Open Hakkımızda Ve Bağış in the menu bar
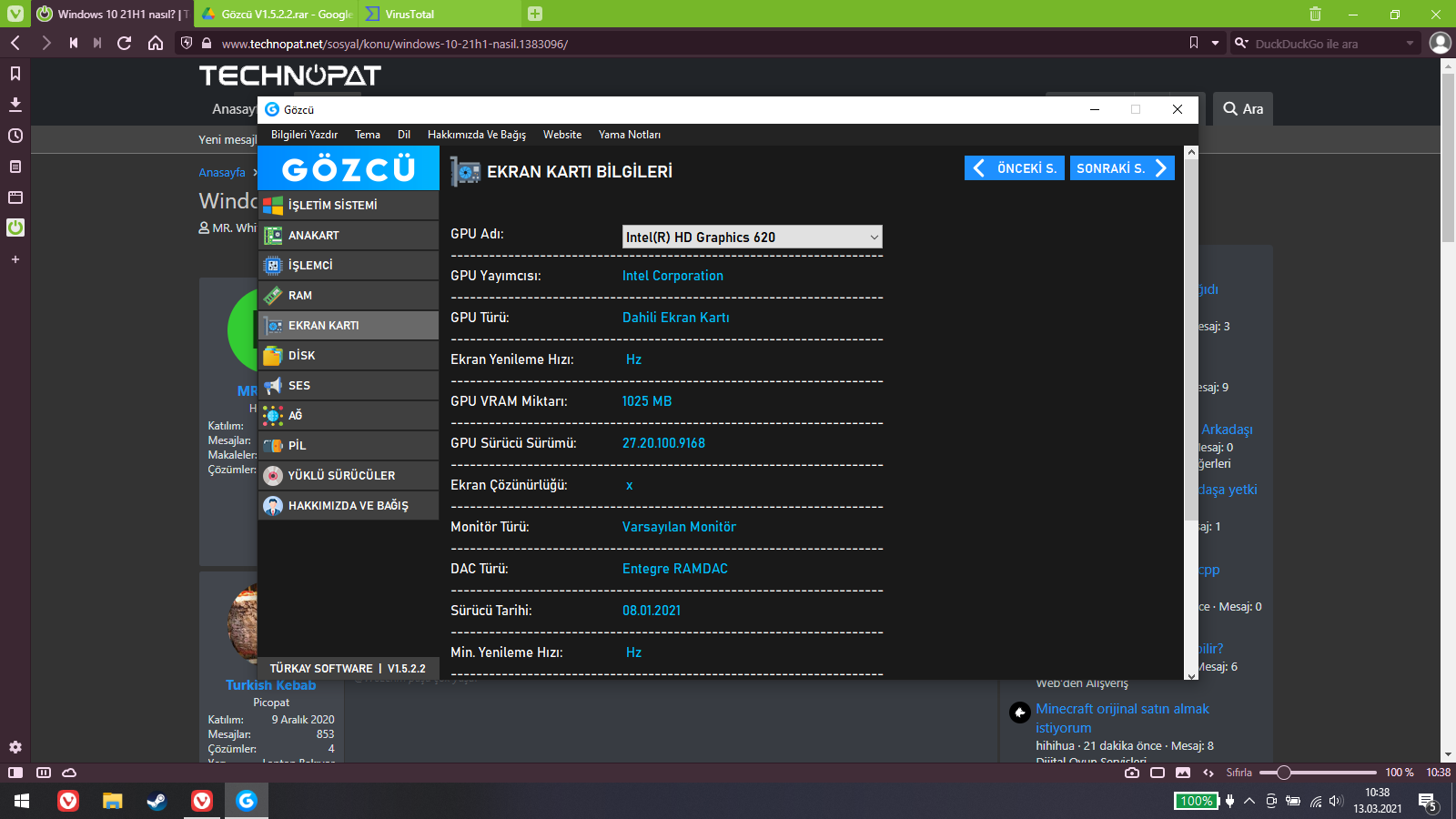The width and height of the screenshot is (1456, 819). click(x=477, y=135)
